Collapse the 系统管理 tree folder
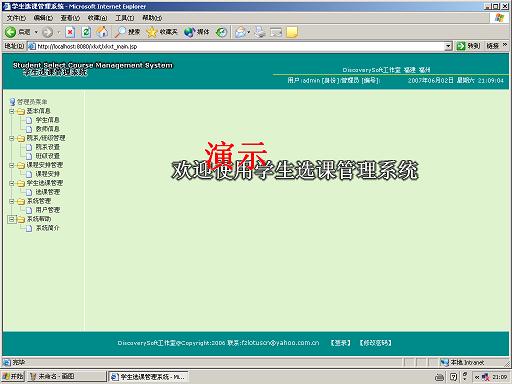 [12, 201]
